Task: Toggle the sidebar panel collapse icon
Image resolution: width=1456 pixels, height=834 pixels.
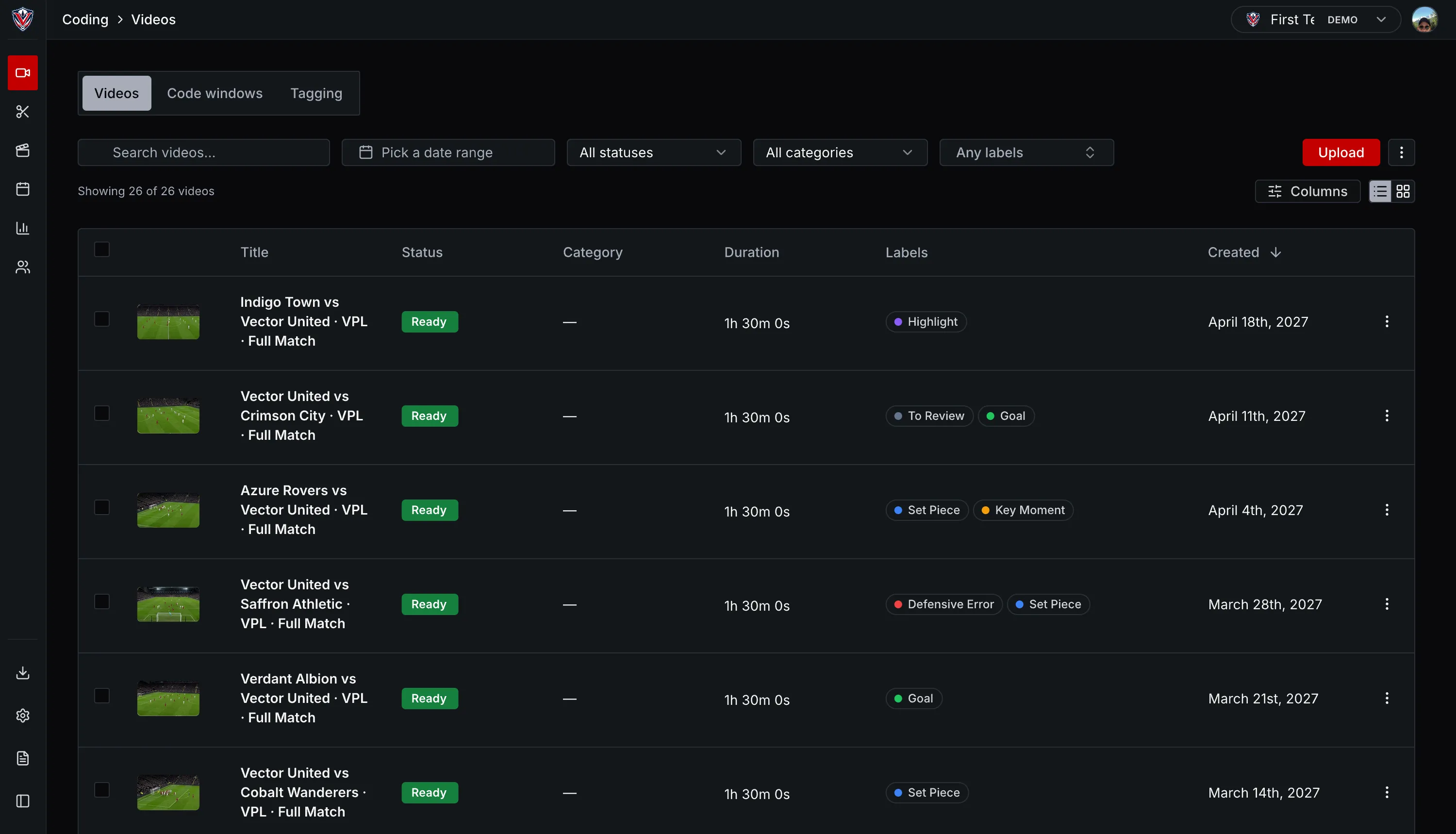Action: coord(23,801)
